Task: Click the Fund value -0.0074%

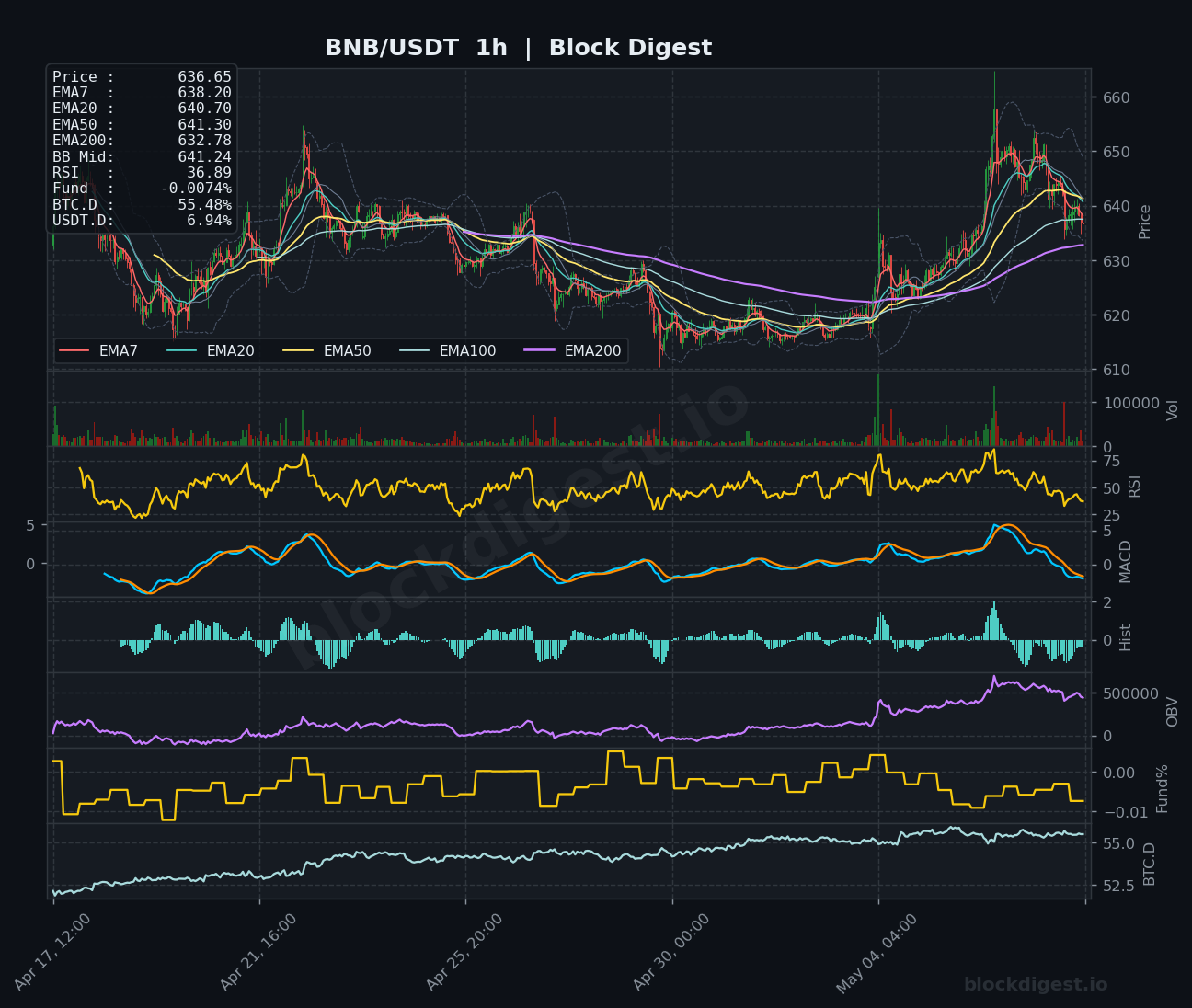Action: click(196, 189)
